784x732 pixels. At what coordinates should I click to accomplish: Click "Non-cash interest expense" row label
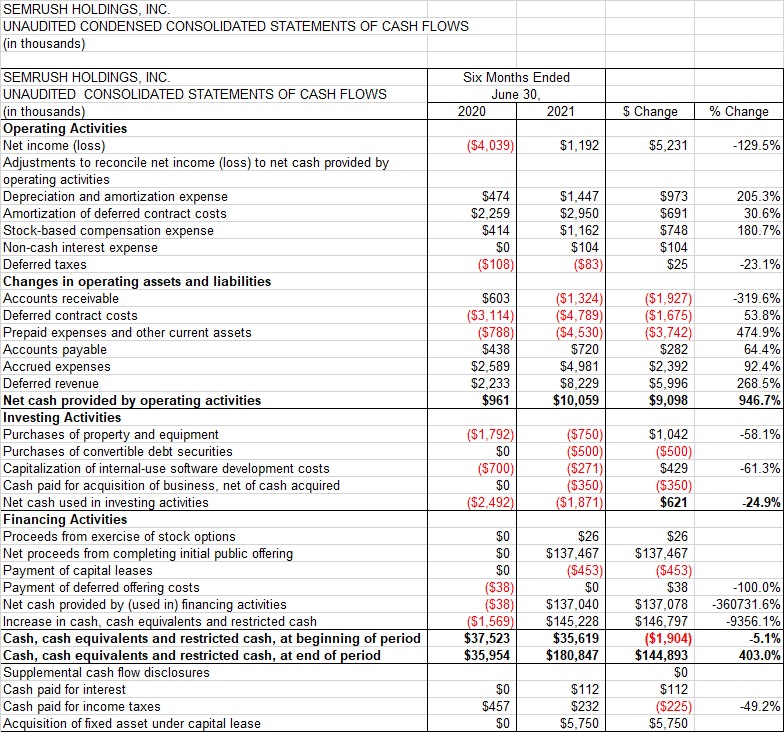(x=80, y=248)
